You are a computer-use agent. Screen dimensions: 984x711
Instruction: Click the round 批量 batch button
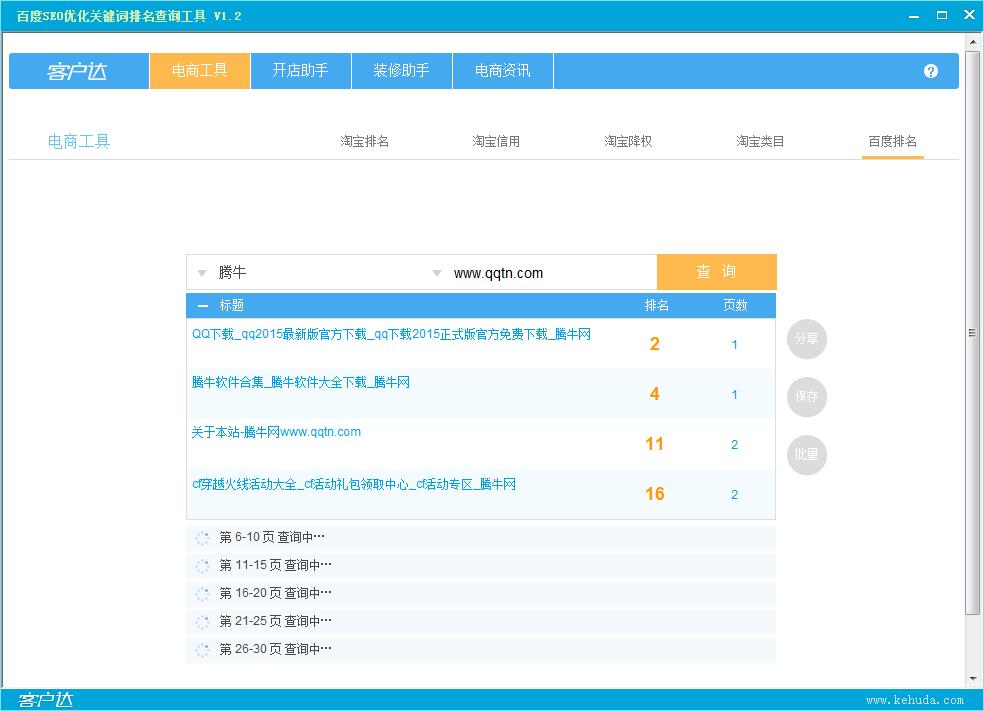pyautogui.click(x=806, y=455)
